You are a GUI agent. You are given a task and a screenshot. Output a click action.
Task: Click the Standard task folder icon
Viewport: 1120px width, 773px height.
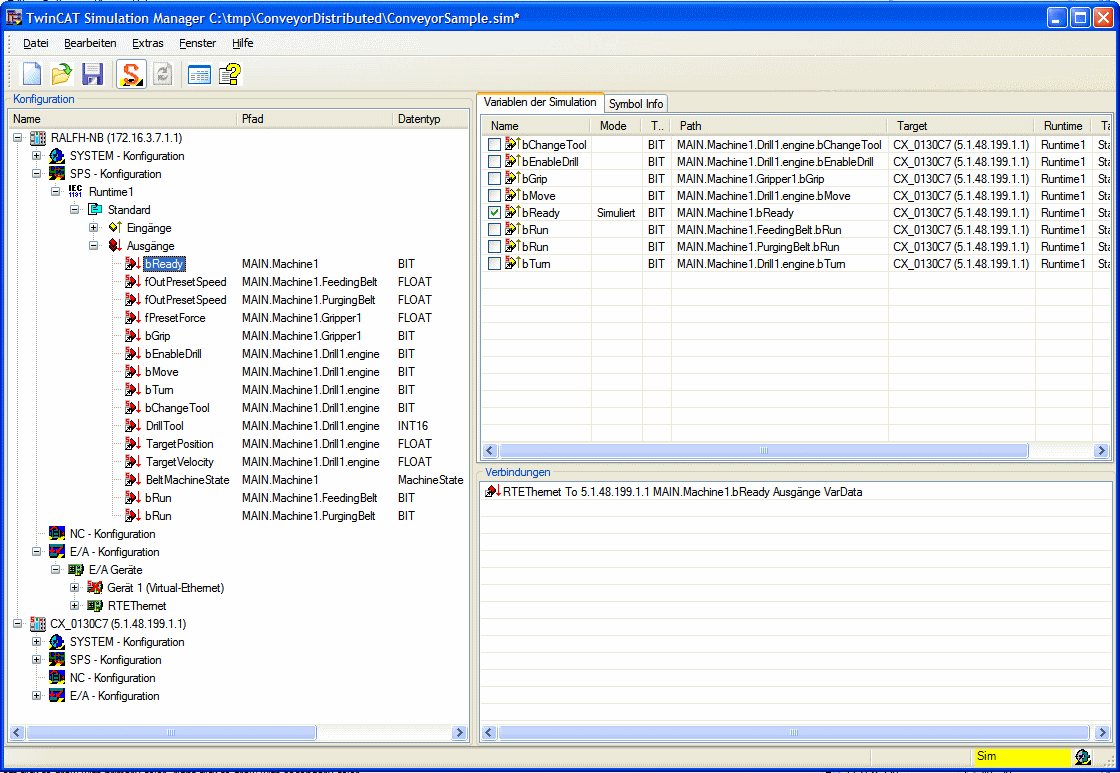[x=95, y=210]
